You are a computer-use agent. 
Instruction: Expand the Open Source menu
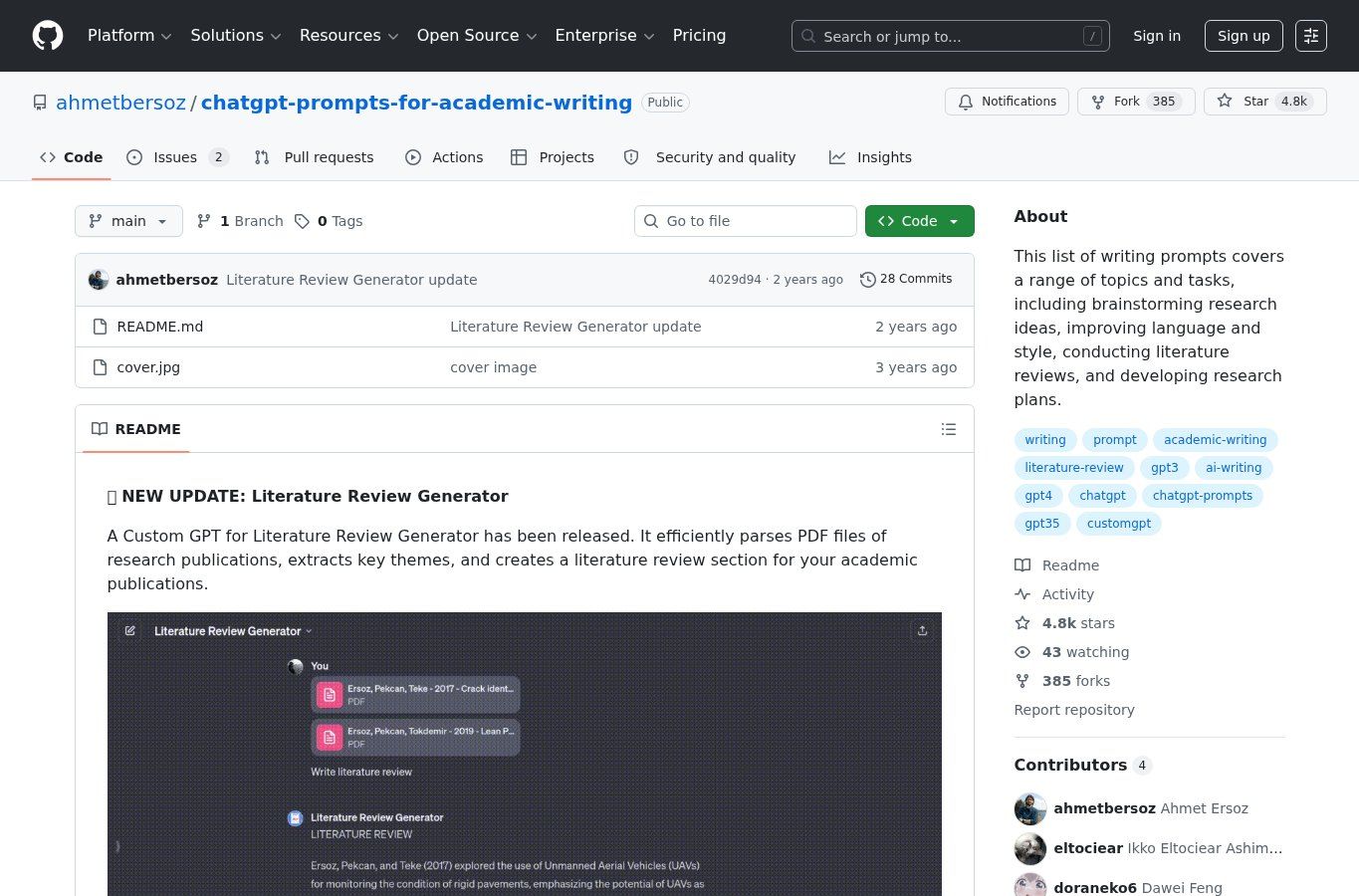477,36
